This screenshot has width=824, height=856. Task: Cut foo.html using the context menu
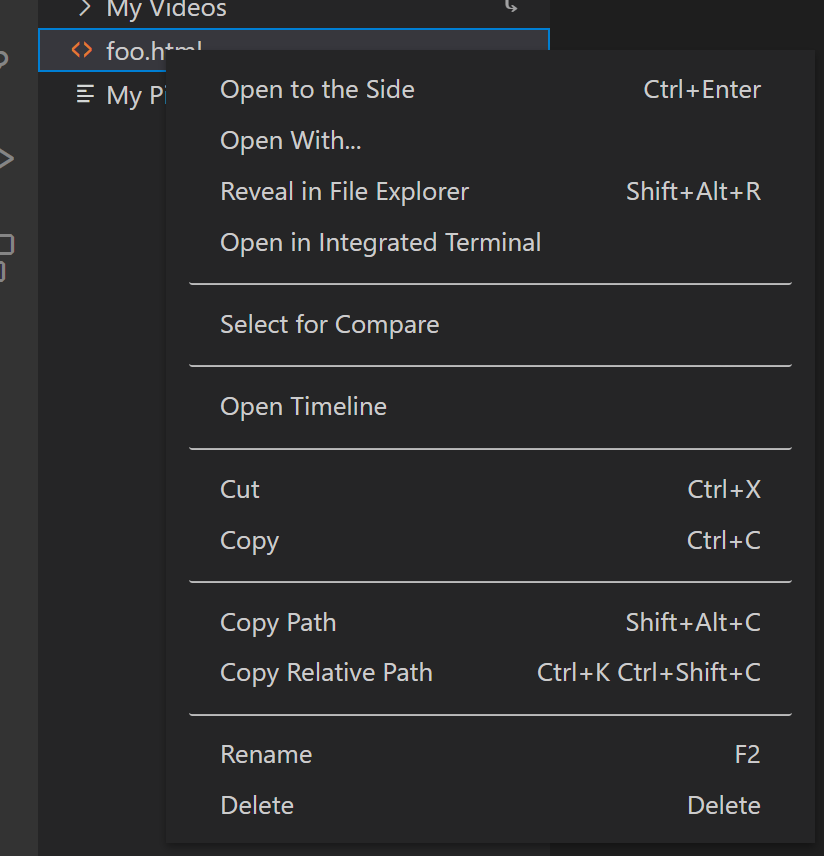pos(239,489)
